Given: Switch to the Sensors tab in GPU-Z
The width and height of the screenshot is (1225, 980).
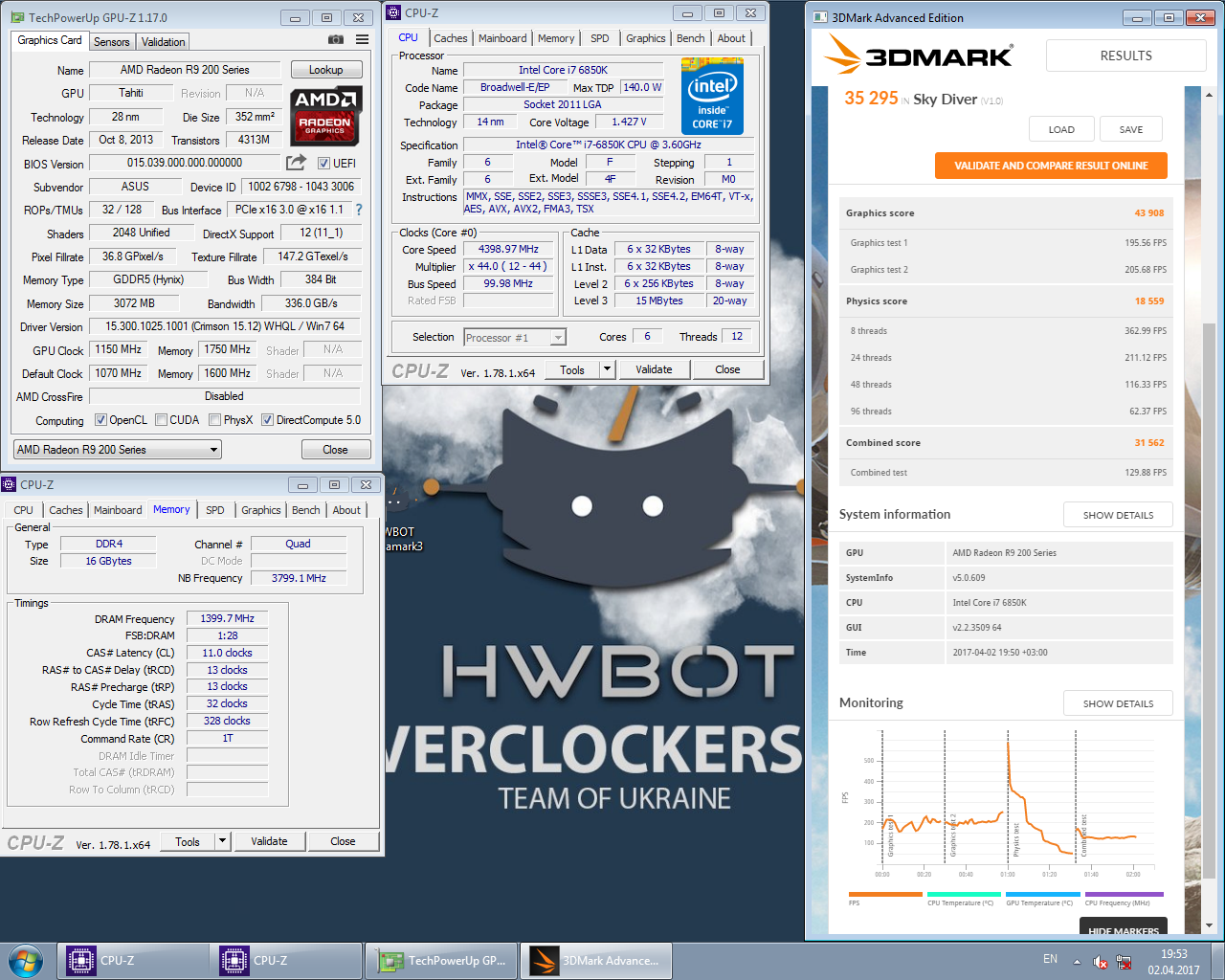Looking at the screenshot, I should tap(111, 42).
